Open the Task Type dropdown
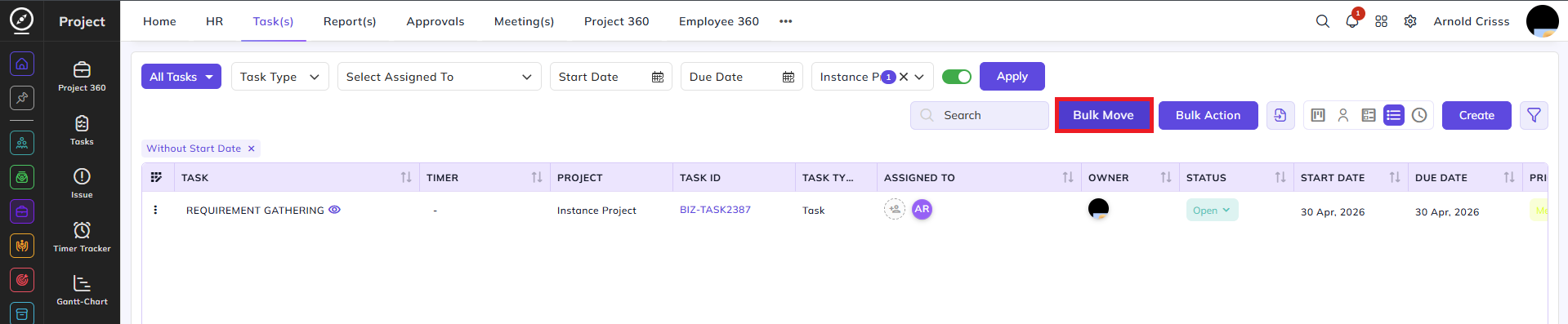 pyautogui.click(x=280, y=77)
